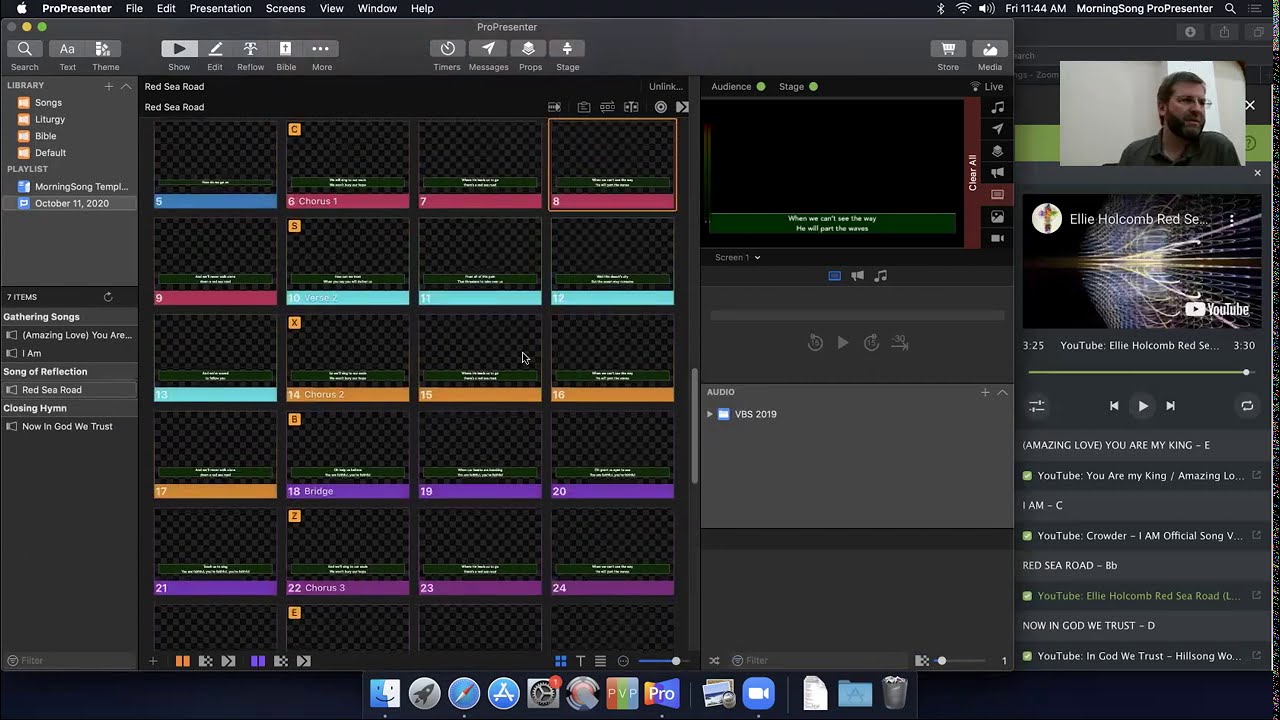Add a new library item

point(109,86)
